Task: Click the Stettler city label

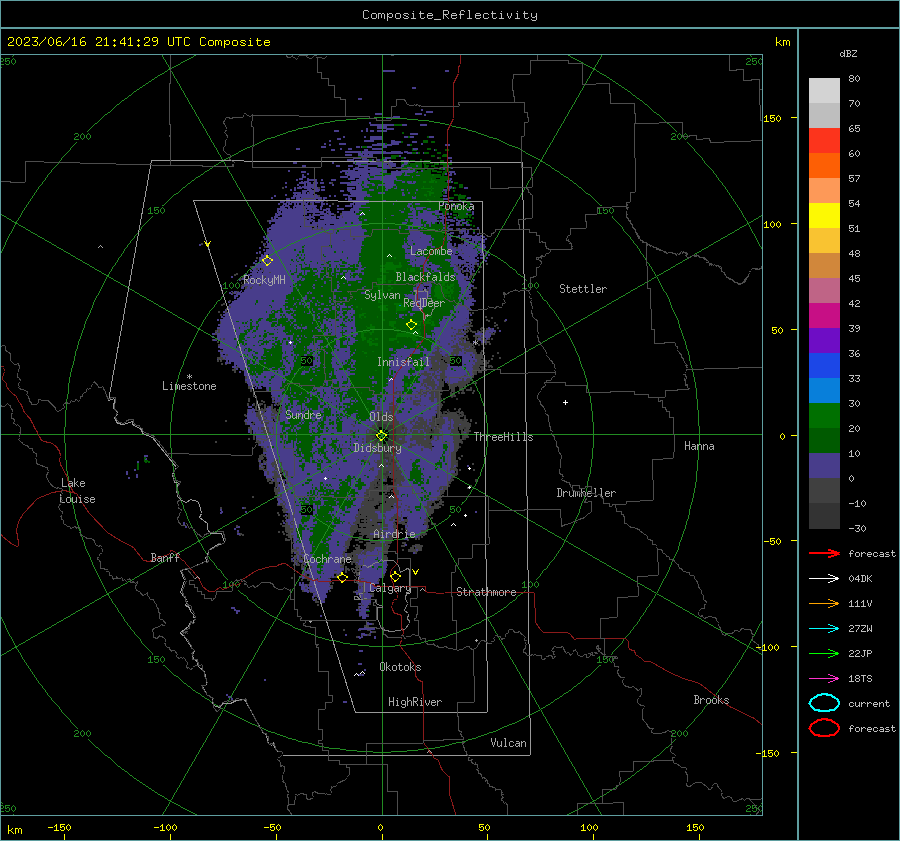Action: [x=583, y=289]
